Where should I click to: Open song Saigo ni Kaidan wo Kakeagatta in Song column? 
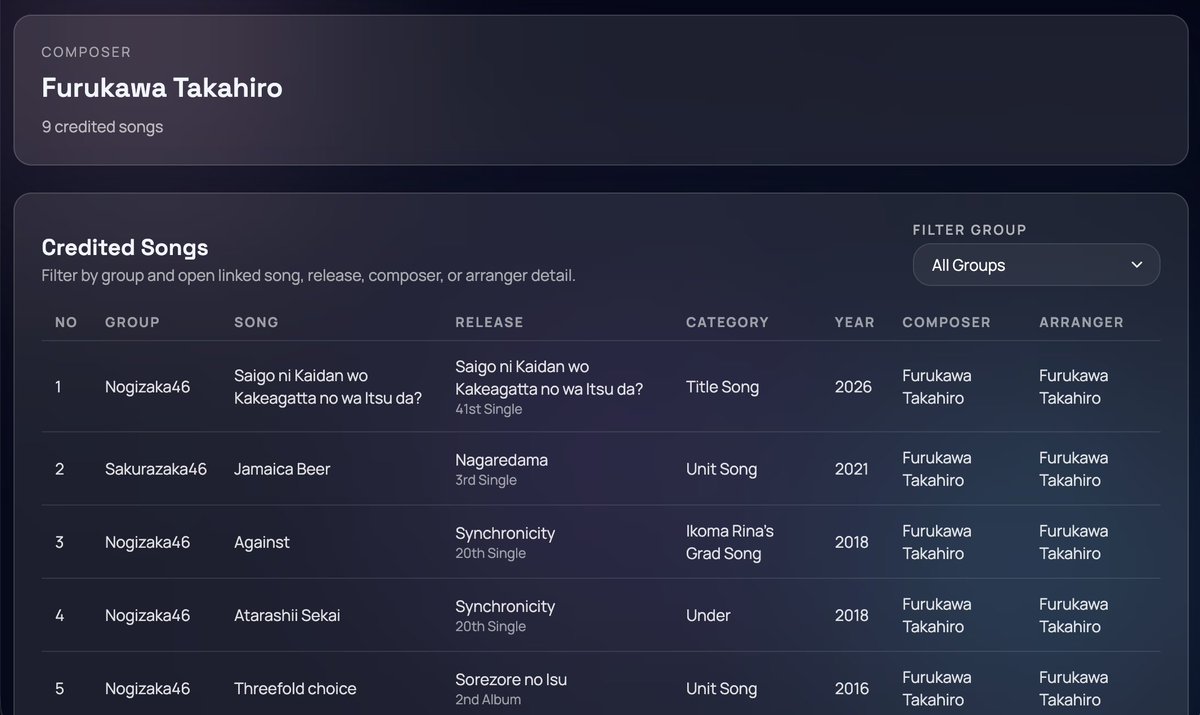(x=328, y=387)
